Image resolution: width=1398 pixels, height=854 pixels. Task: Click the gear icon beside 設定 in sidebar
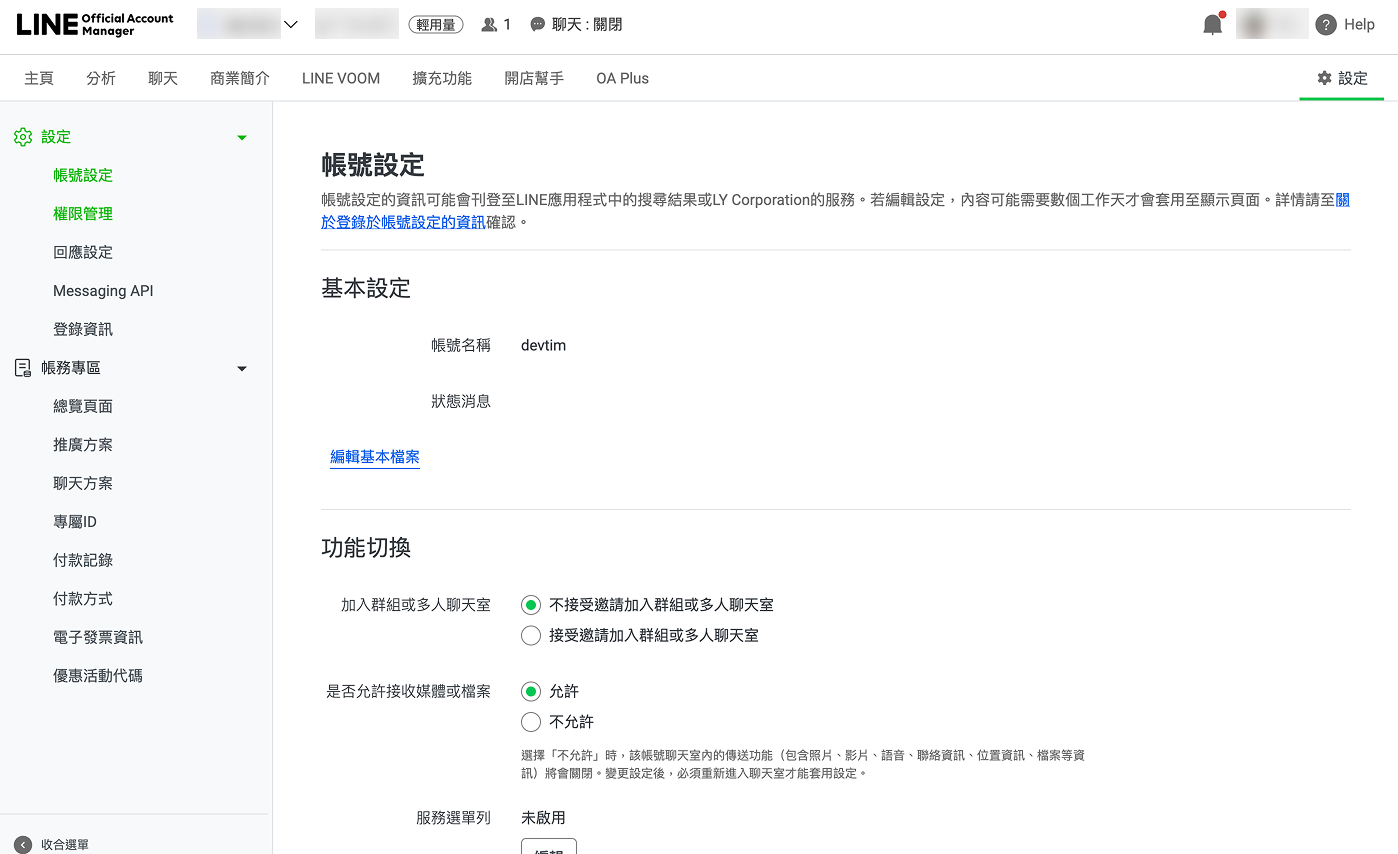click(23, 137)
